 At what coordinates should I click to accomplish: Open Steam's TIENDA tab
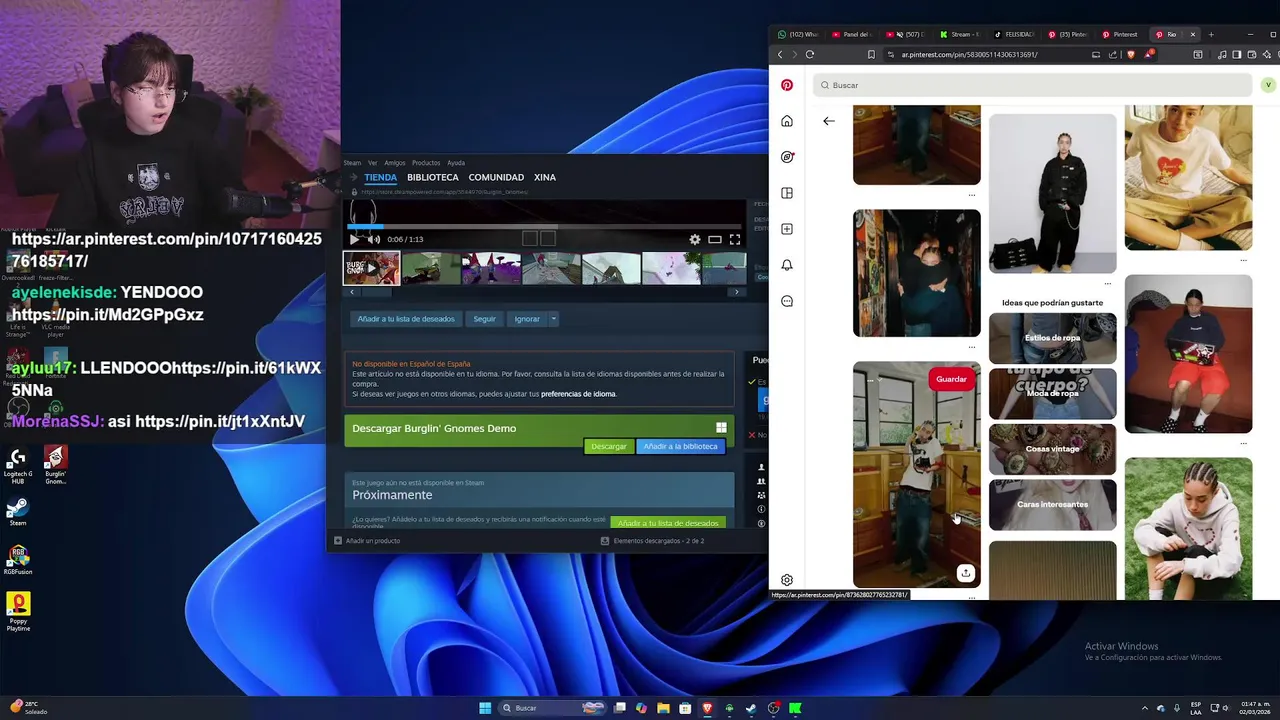tap(380, 177)
